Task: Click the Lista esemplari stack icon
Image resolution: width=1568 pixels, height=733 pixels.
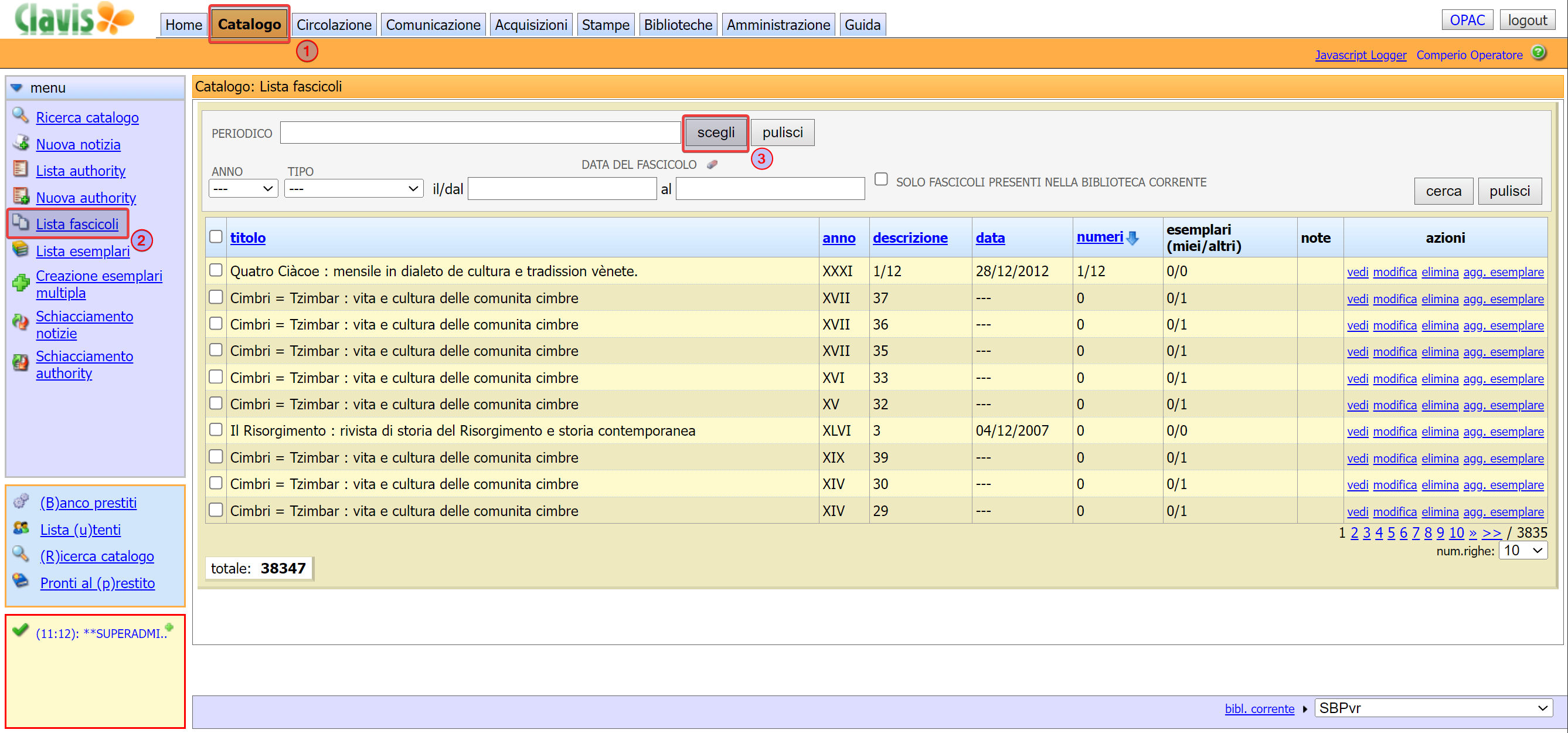Action: (x=21, y=249)
